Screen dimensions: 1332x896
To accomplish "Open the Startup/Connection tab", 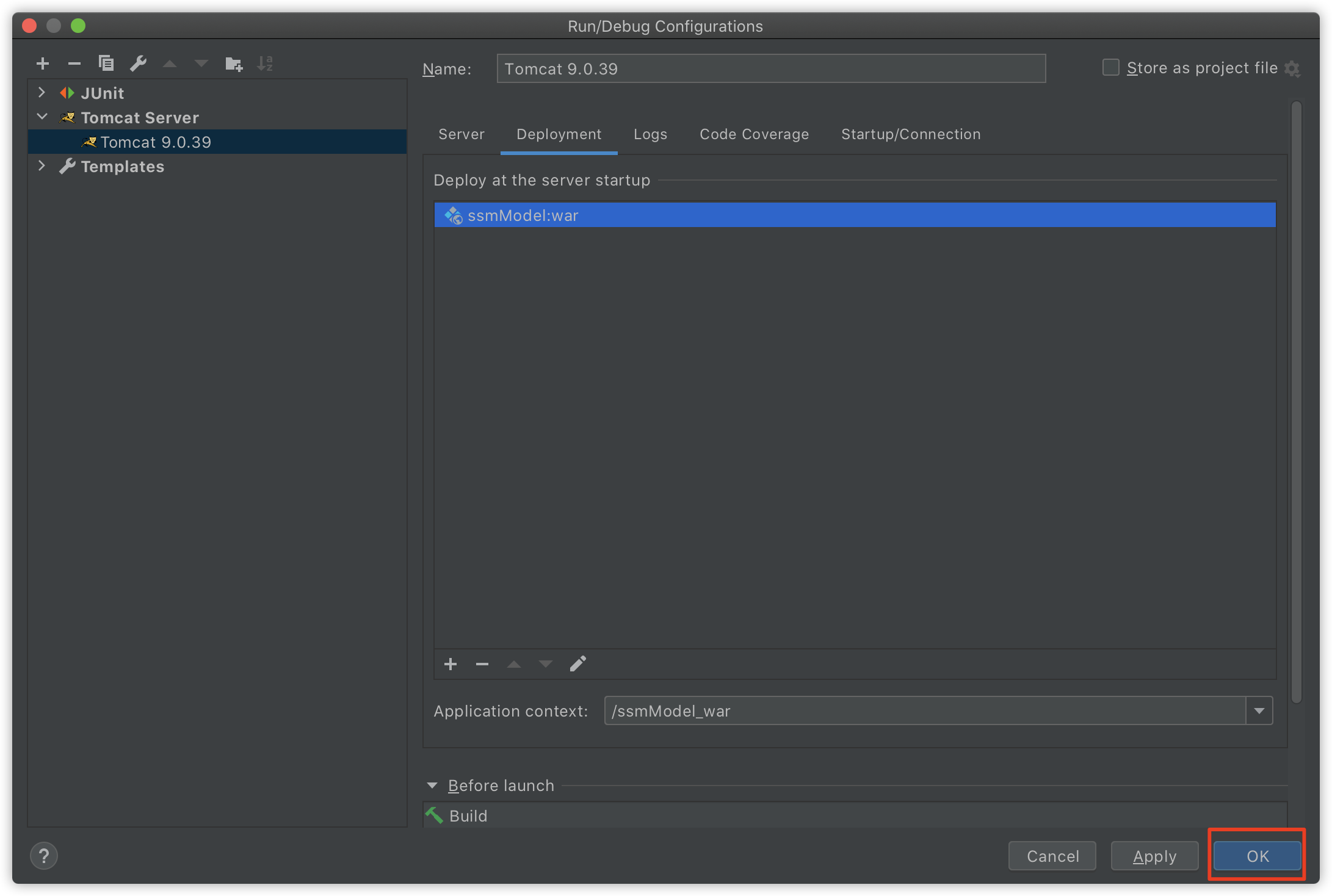I will tap(910, 134).
